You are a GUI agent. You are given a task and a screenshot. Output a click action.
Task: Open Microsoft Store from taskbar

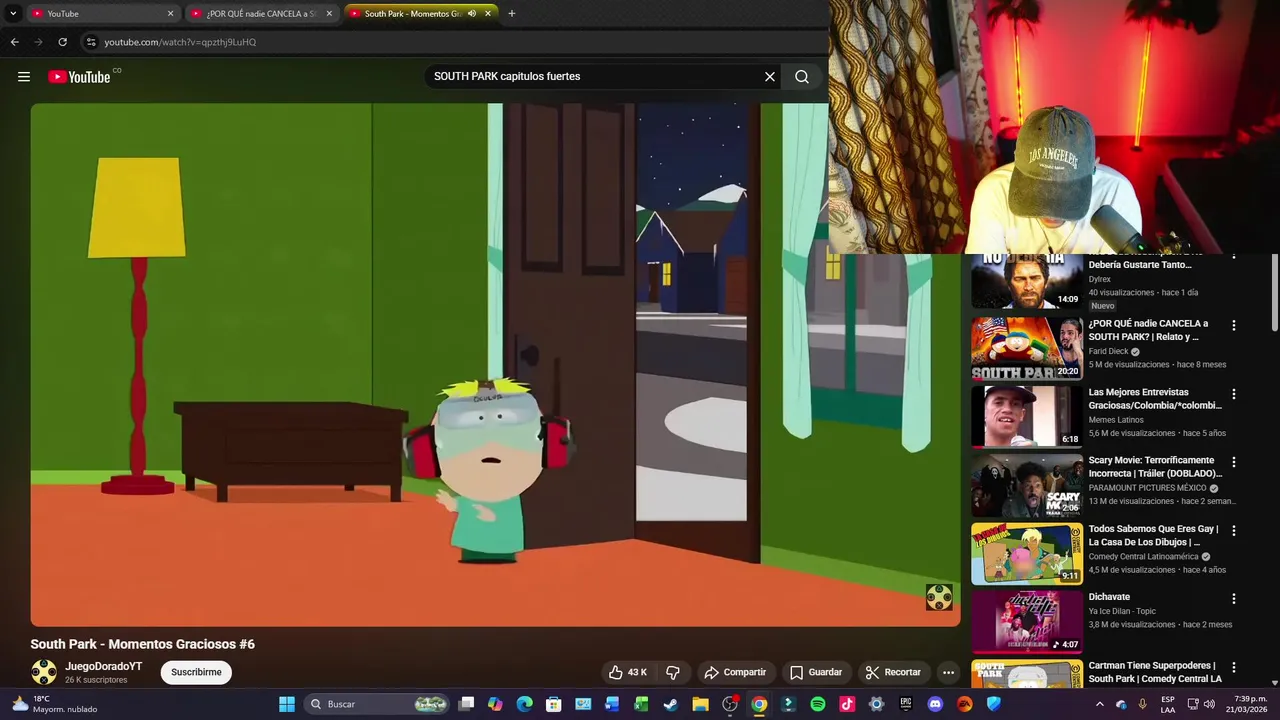click(554, 704)
